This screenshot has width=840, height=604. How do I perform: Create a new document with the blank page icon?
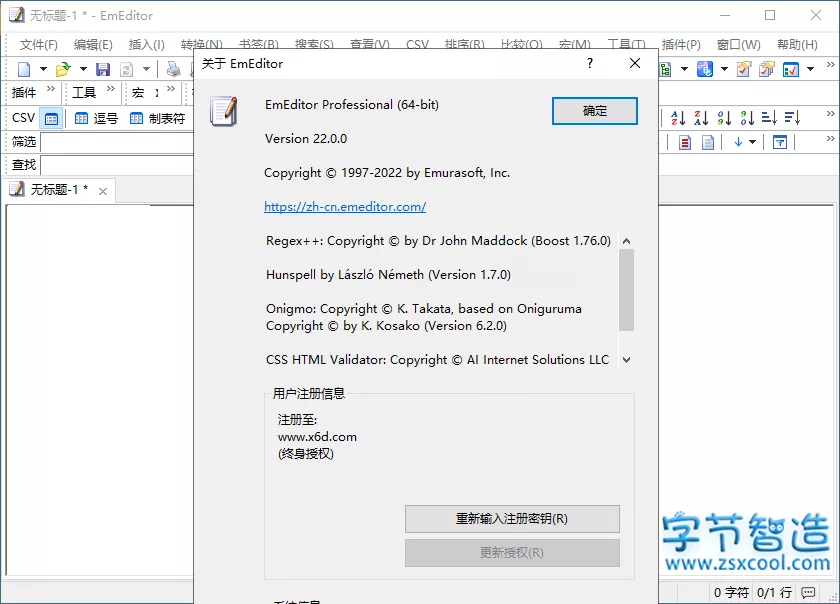tap(24, 69)
